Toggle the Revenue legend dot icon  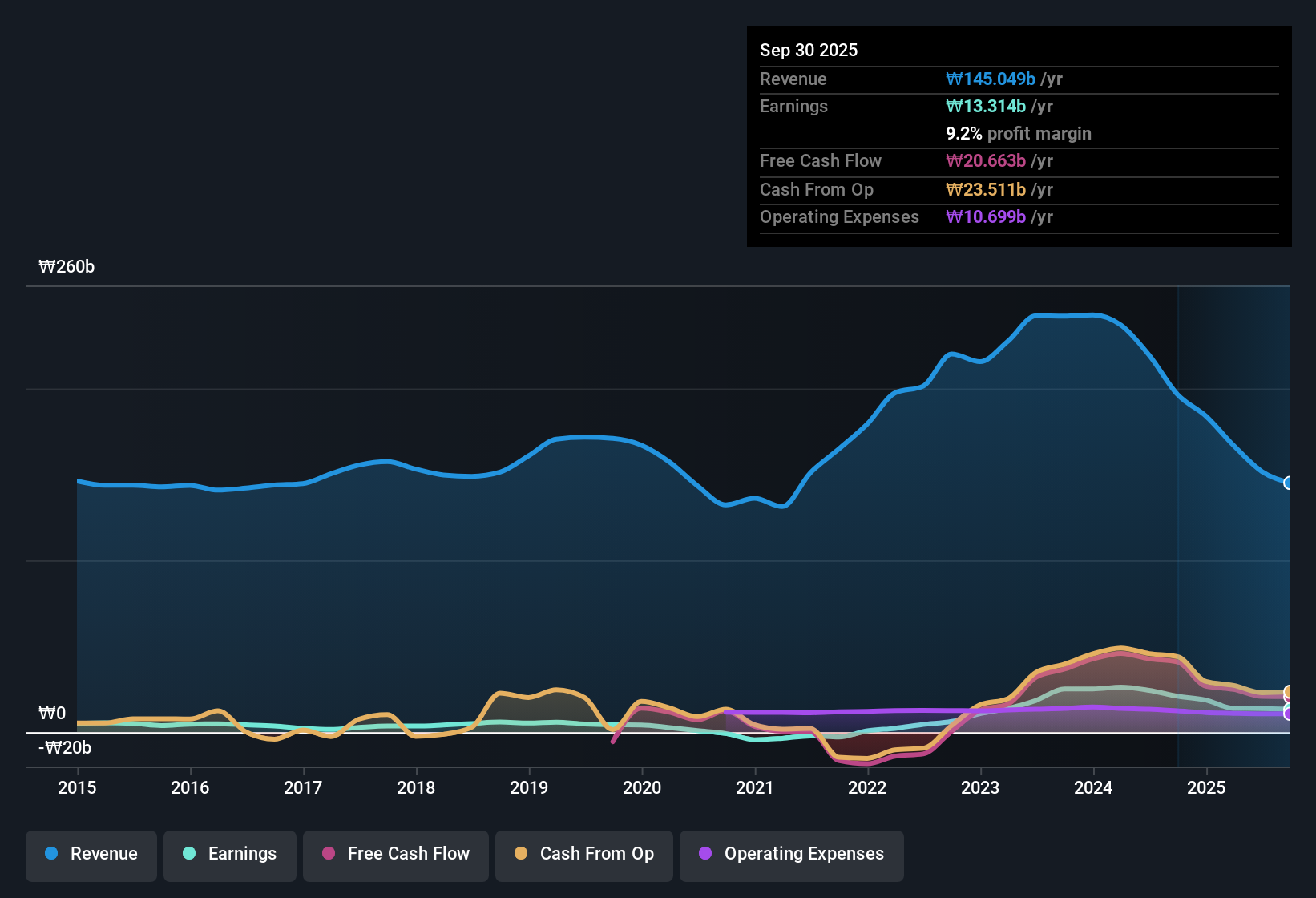[51, 854]
